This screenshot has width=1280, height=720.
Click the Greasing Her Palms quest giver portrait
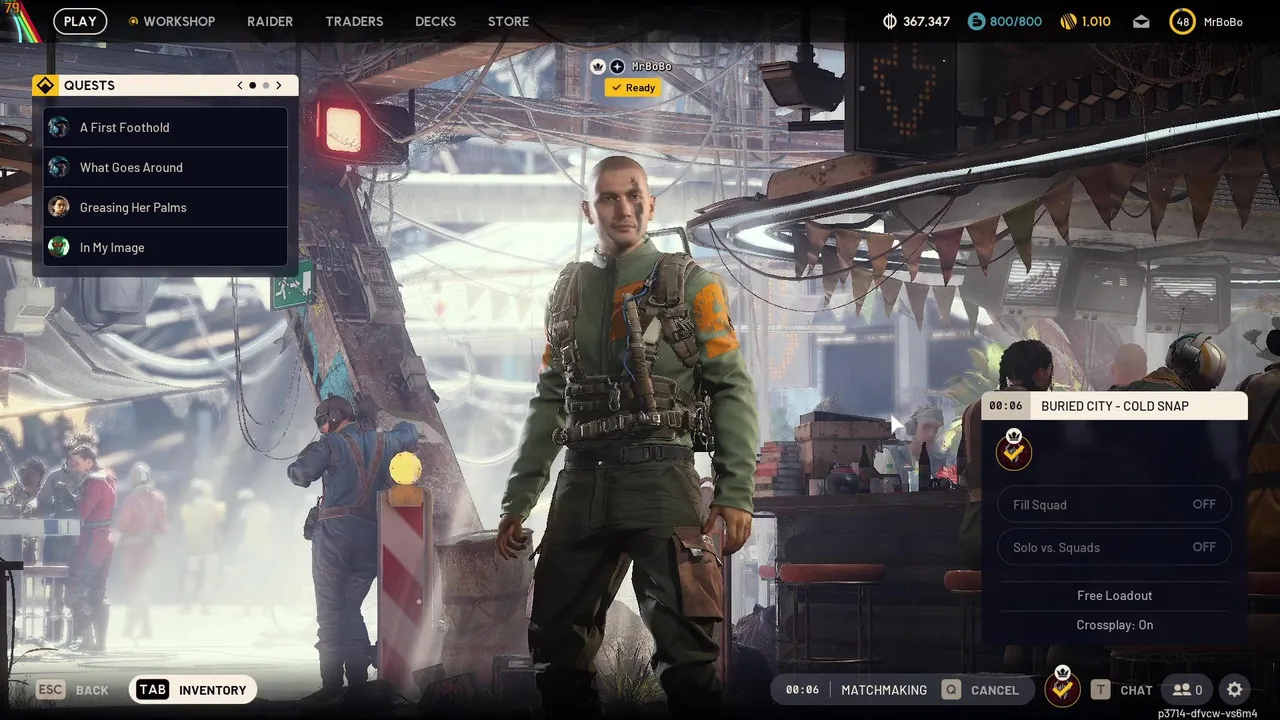coord(59,207)
